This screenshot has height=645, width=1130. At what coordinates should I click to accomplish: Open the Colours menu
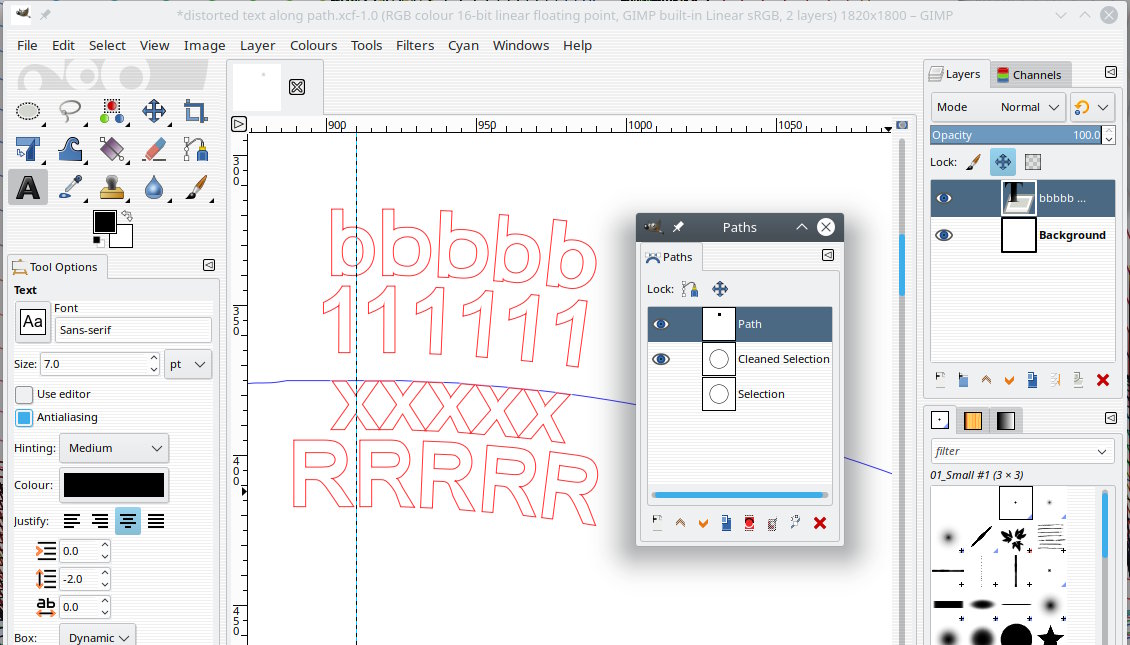313,45
